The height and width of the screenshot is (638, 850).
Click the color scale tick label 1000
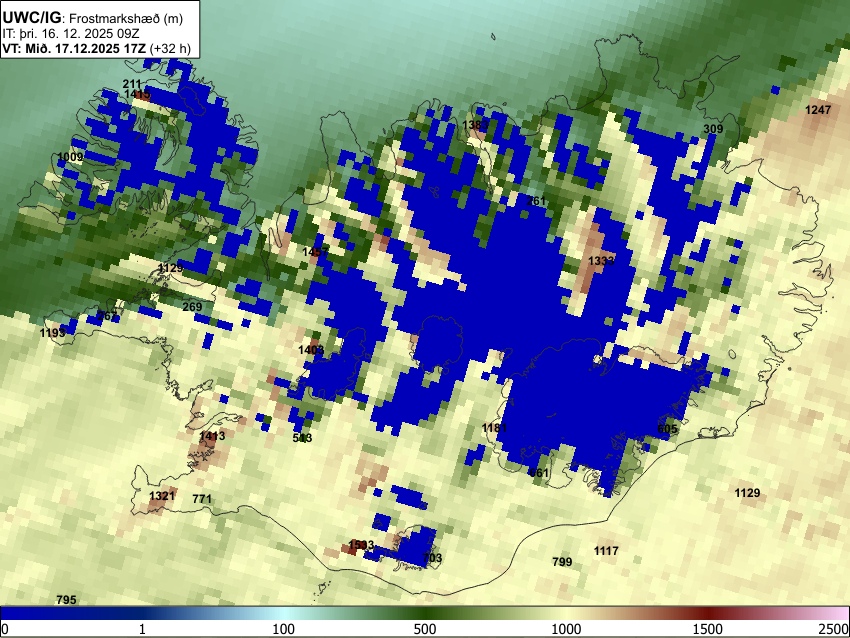pyautogui.click(x=566, y=629)
